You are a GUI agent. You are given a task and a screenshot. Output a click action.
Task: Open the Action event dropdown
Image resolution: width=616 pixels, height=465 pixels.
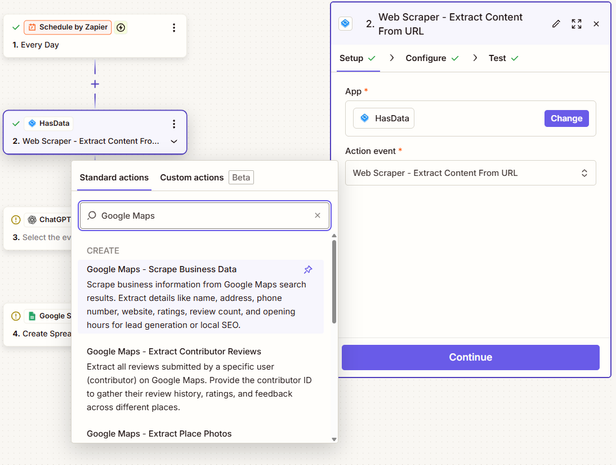pos(470,173)
